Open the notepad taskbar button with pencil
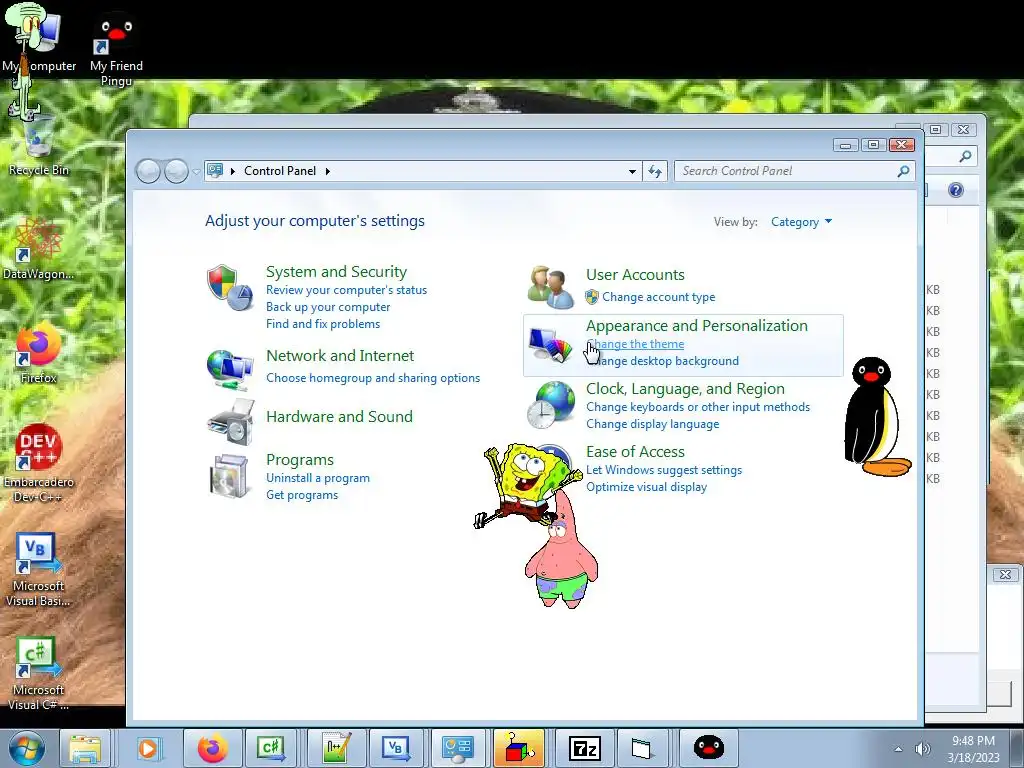 pos(335,748)
